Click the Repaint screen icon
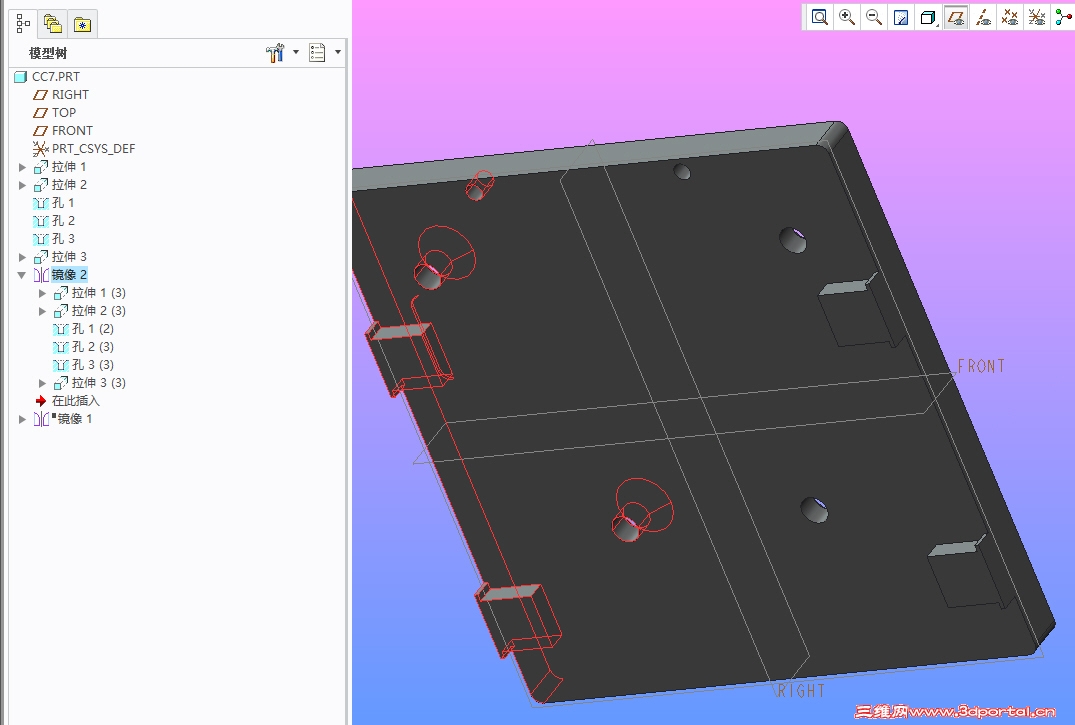Screen dimensions: 1075x725 tap(902, 17)
